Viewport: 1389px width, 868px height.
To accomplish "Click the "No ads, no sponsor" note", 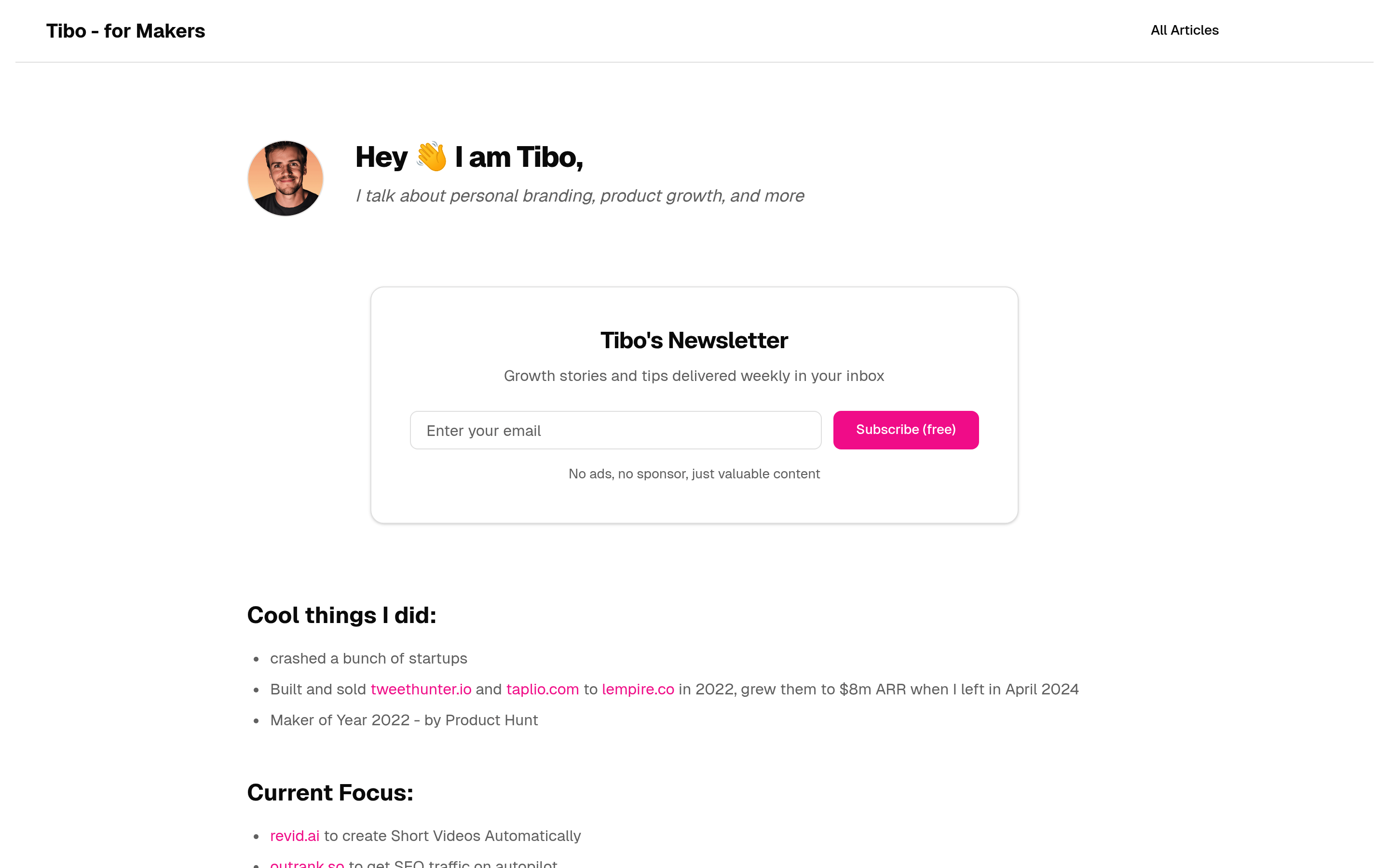I will coord(694,474).
